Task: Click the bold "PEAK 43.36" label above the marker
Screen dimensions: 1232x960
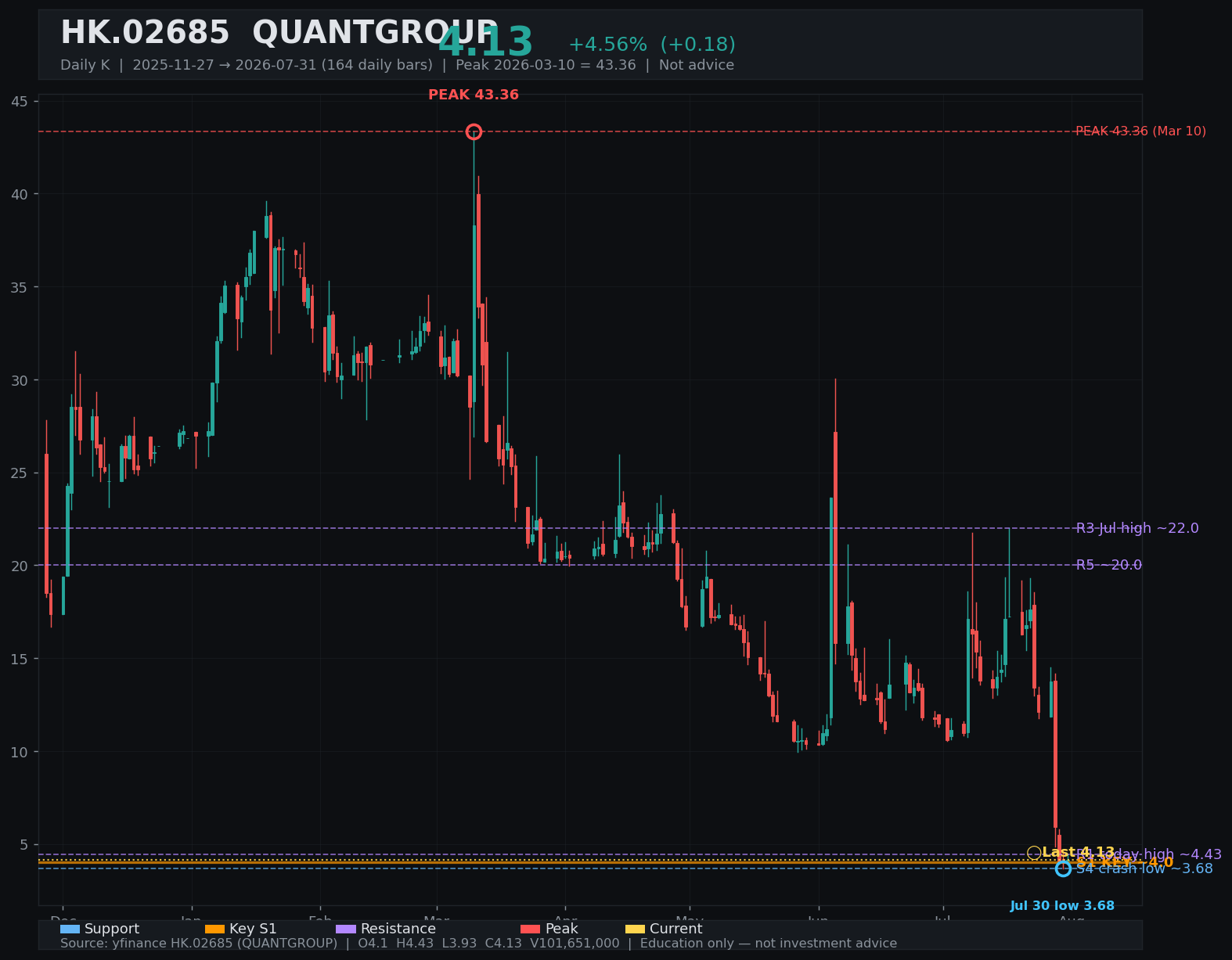Action: (474, 95)
